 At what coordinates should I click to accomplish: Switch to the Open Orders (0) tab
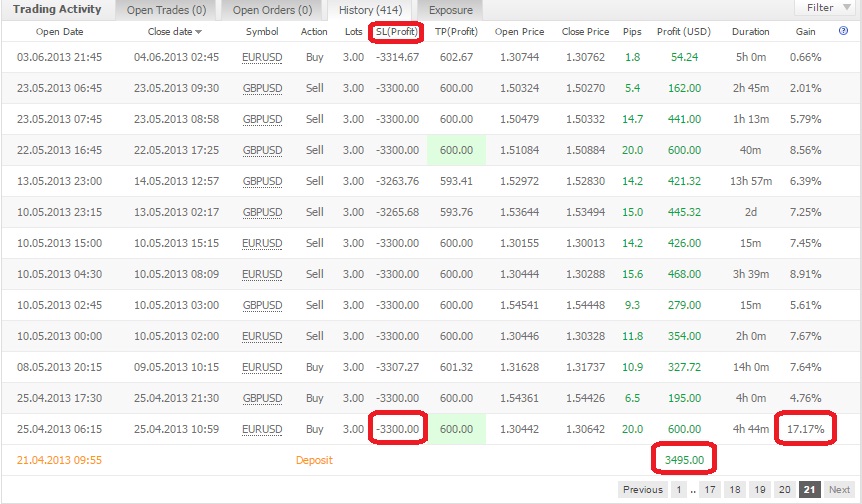[272, 10]
